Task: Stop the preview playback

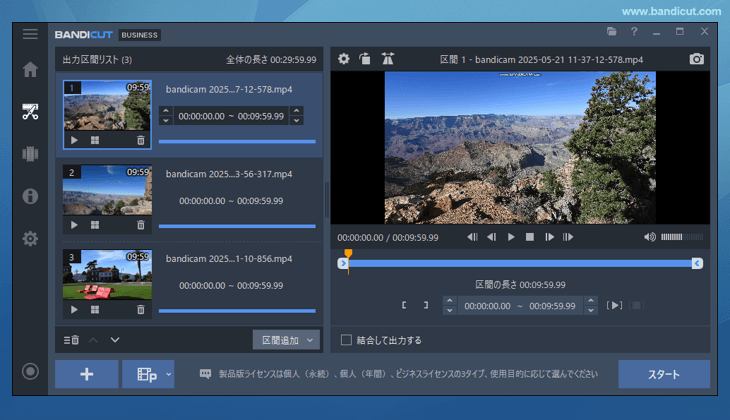Action: 530,237
